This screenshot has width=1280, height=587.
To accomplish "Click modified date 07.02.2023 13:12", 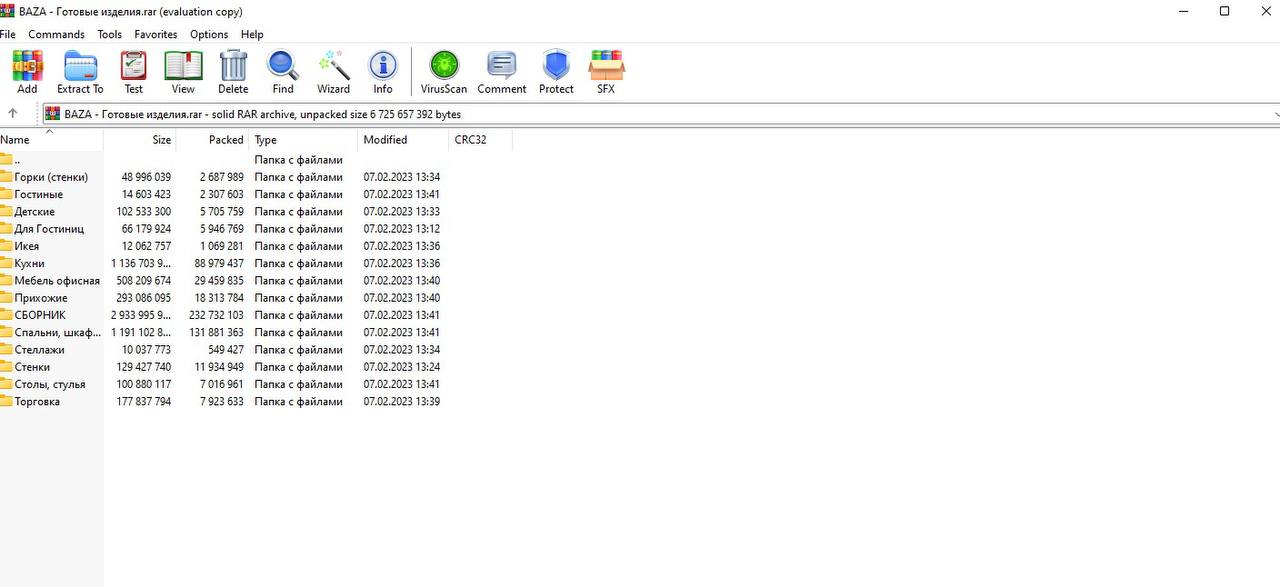I will (402, 229).
